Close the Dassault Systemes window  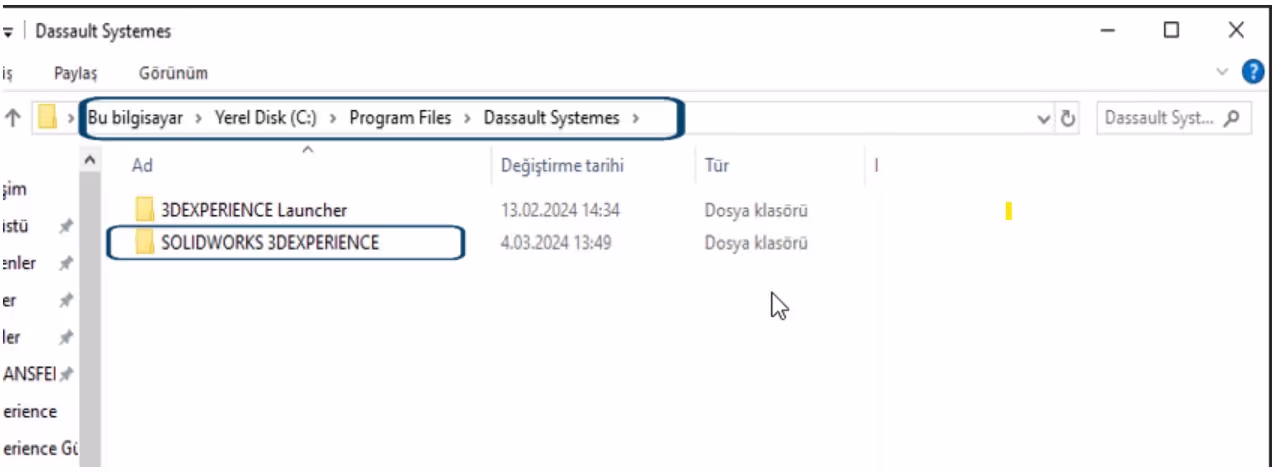pyautogui.click(x=1236, y=31)
